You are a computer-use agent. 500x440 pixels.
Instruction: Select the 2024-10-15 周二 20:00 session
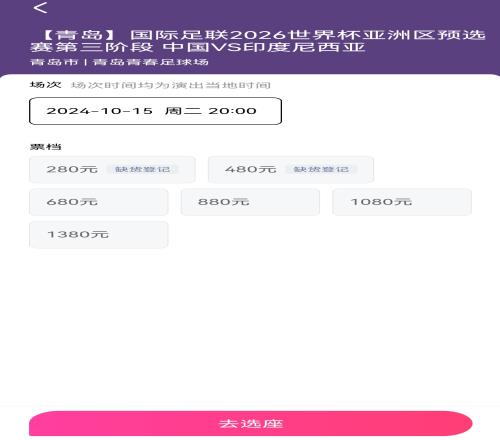155,111
